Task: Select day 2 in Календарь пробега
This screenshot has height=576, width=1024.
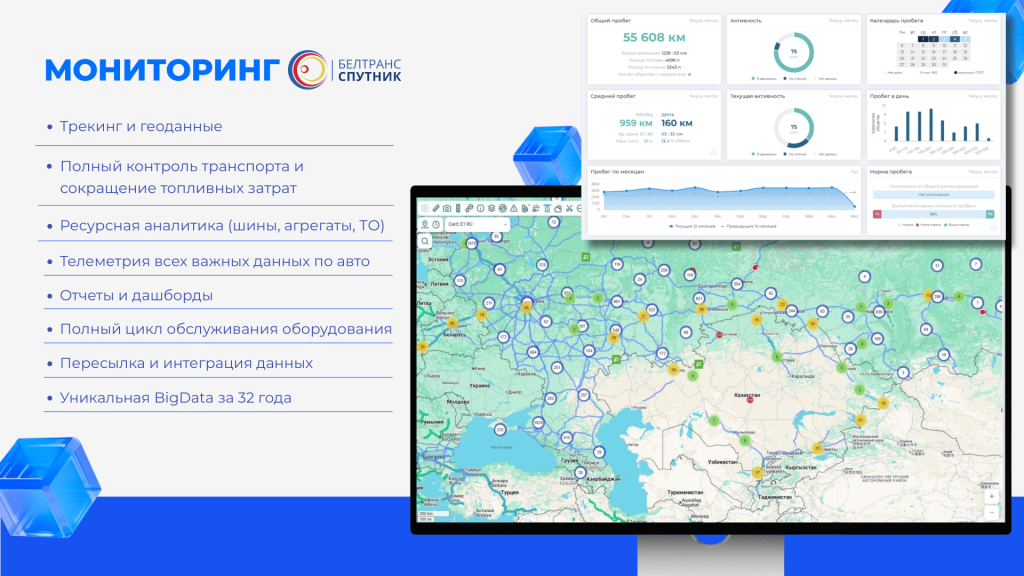Action: (933, 39)
